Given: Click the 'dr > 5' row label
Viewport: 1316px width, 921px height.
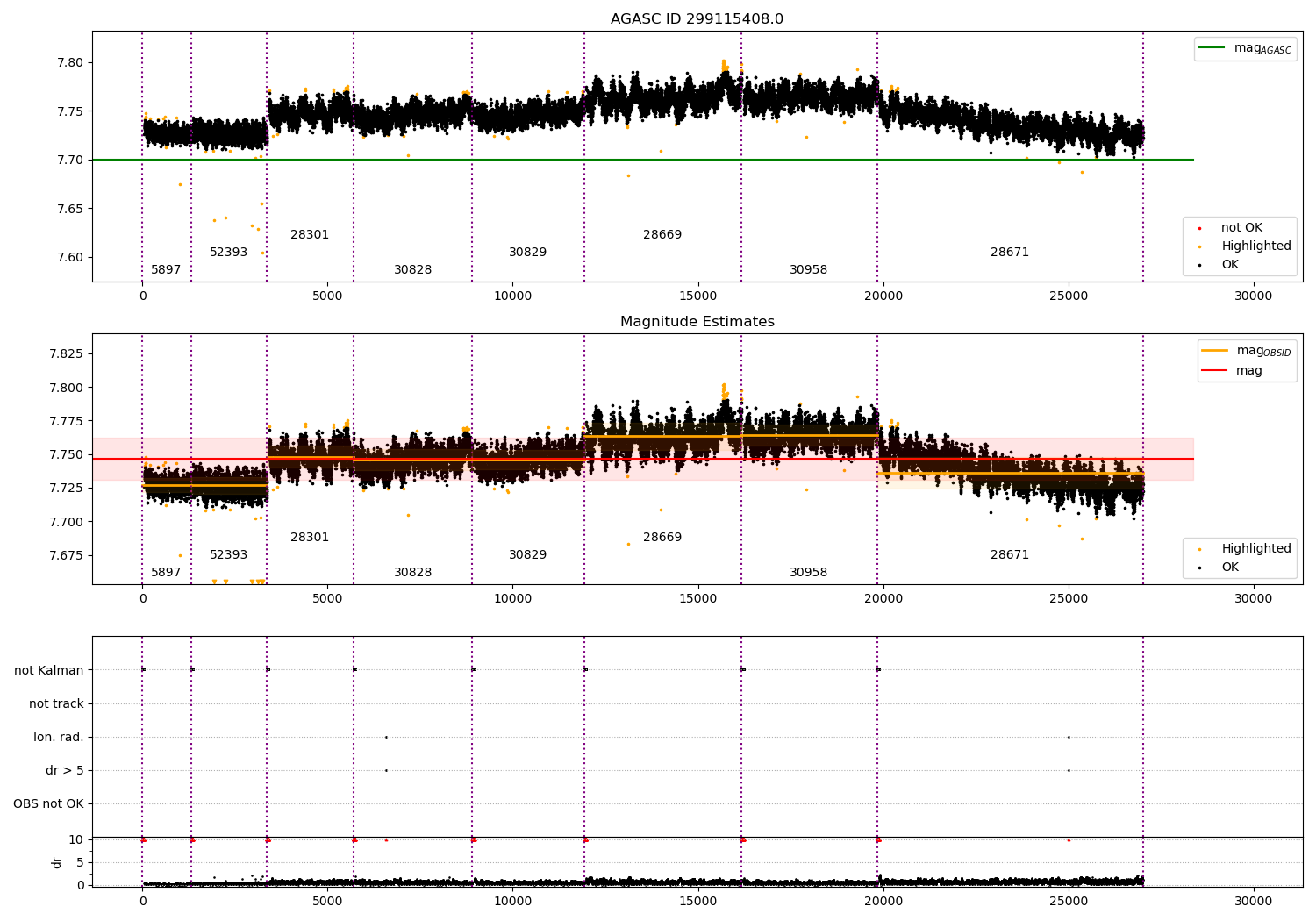Looking at the screenshot, I should pyautogui.click(x=65, y=771).
